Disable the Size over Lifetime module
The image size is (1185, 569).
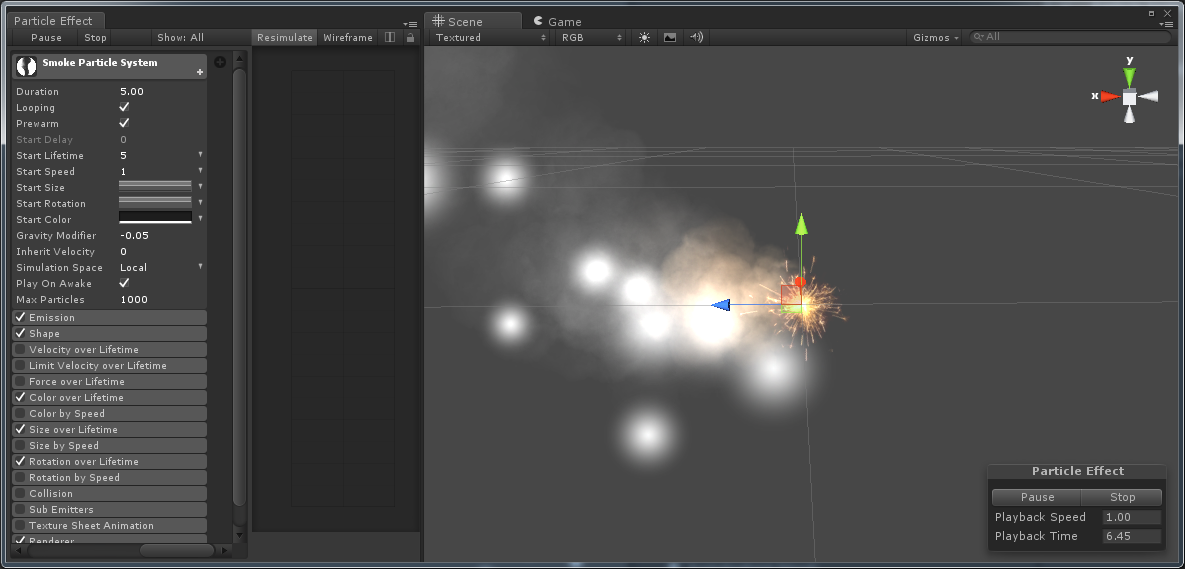20,429
